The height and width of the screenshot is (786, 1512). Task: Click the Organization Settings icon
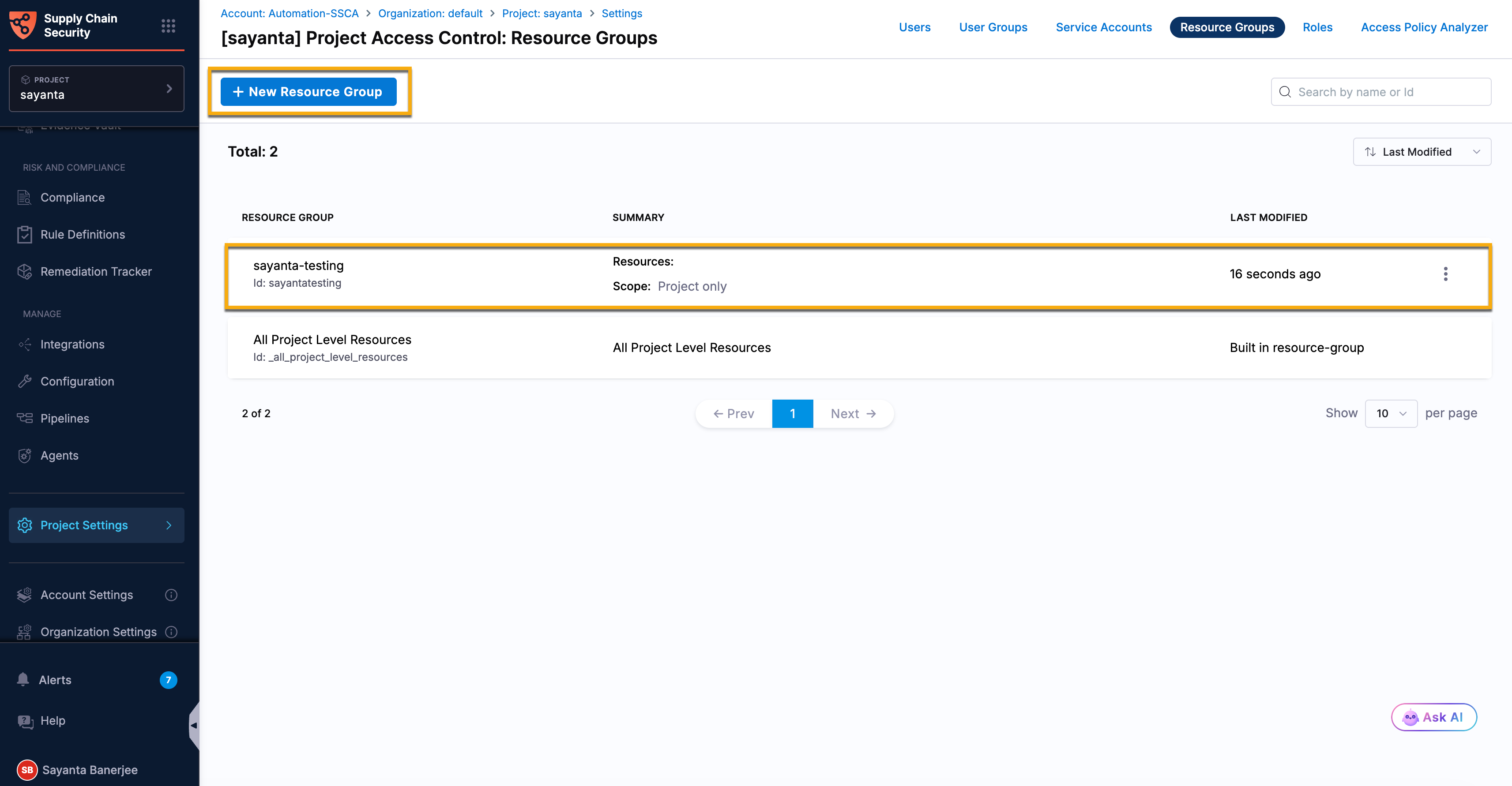pos(25,632)
